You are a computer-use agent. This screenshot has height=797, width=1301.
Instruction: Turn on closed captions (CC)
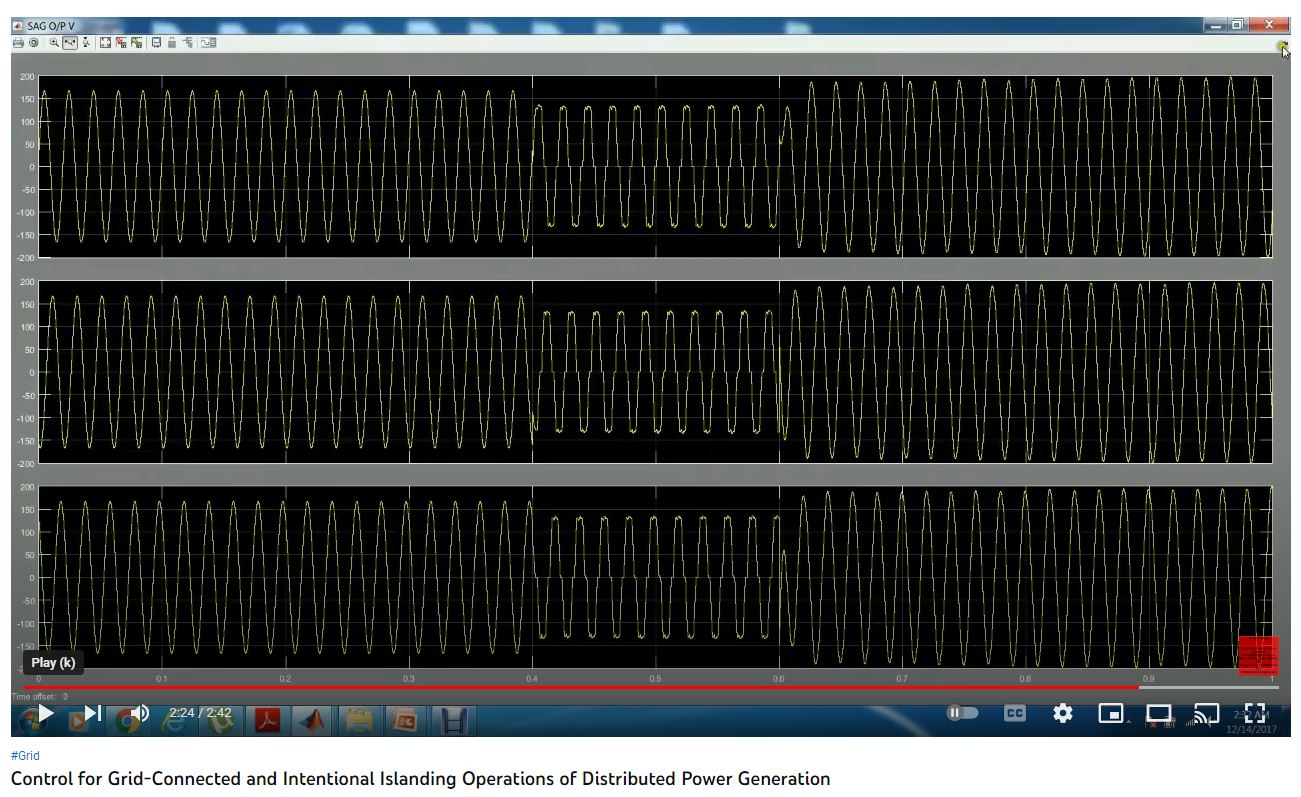(x=1014, y=713)
